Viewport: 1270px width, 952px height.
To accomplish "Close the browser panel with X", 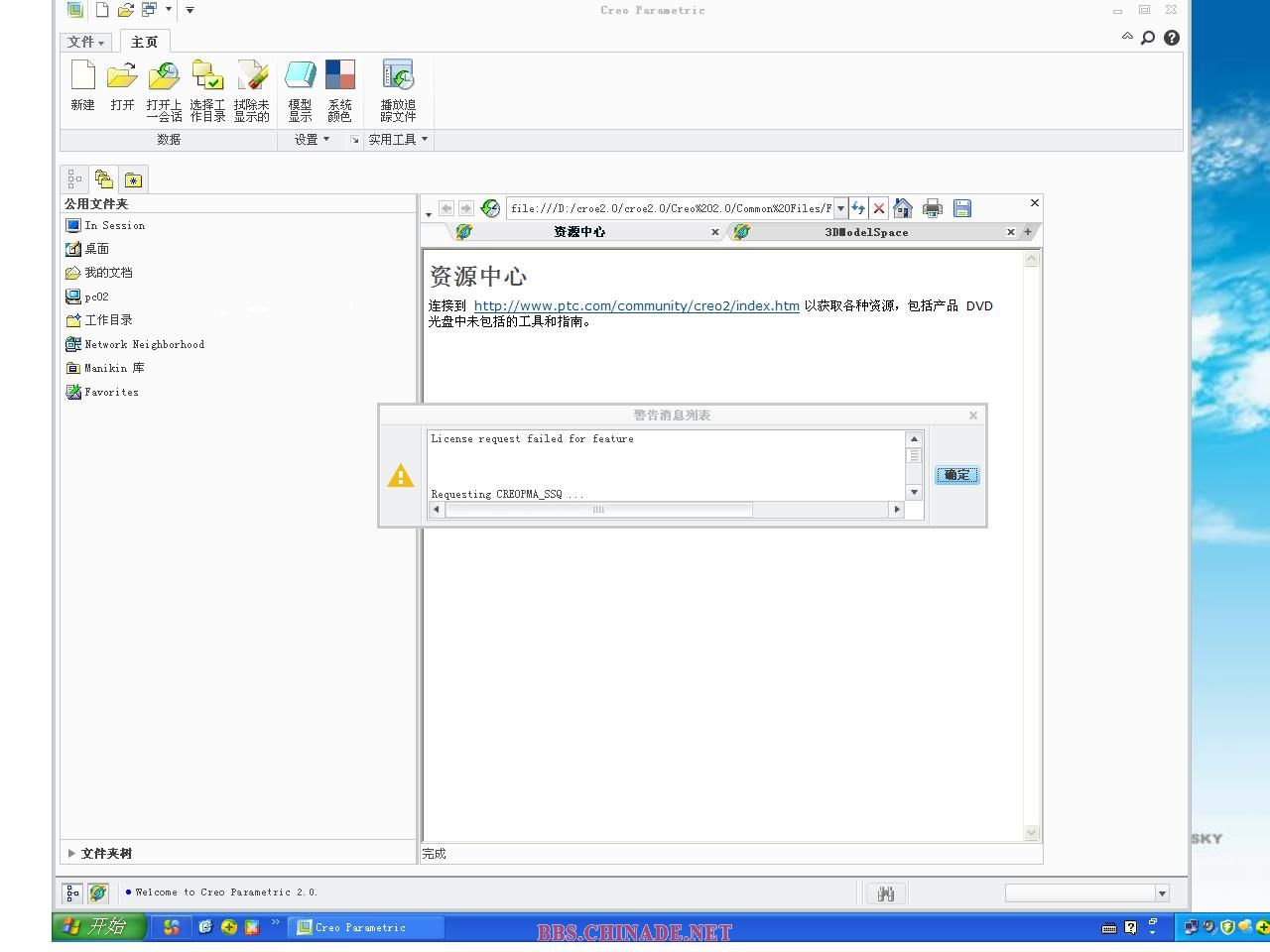I will point(1035,202).
